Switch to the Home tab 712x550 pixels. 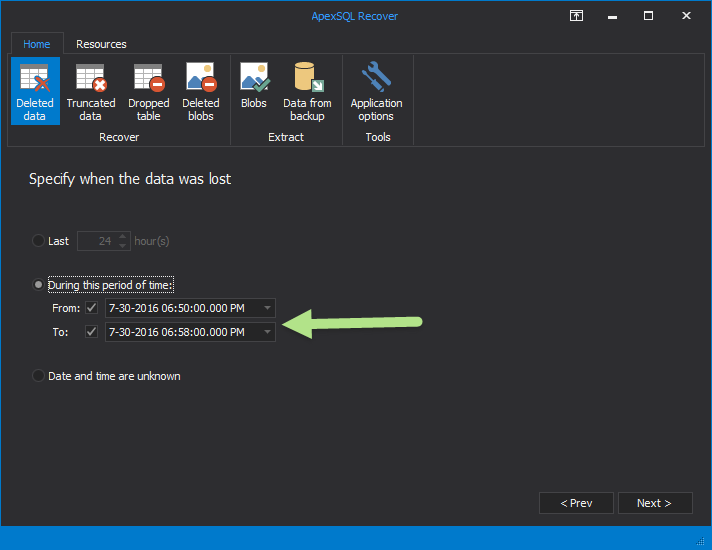click(x=37, y=44)
